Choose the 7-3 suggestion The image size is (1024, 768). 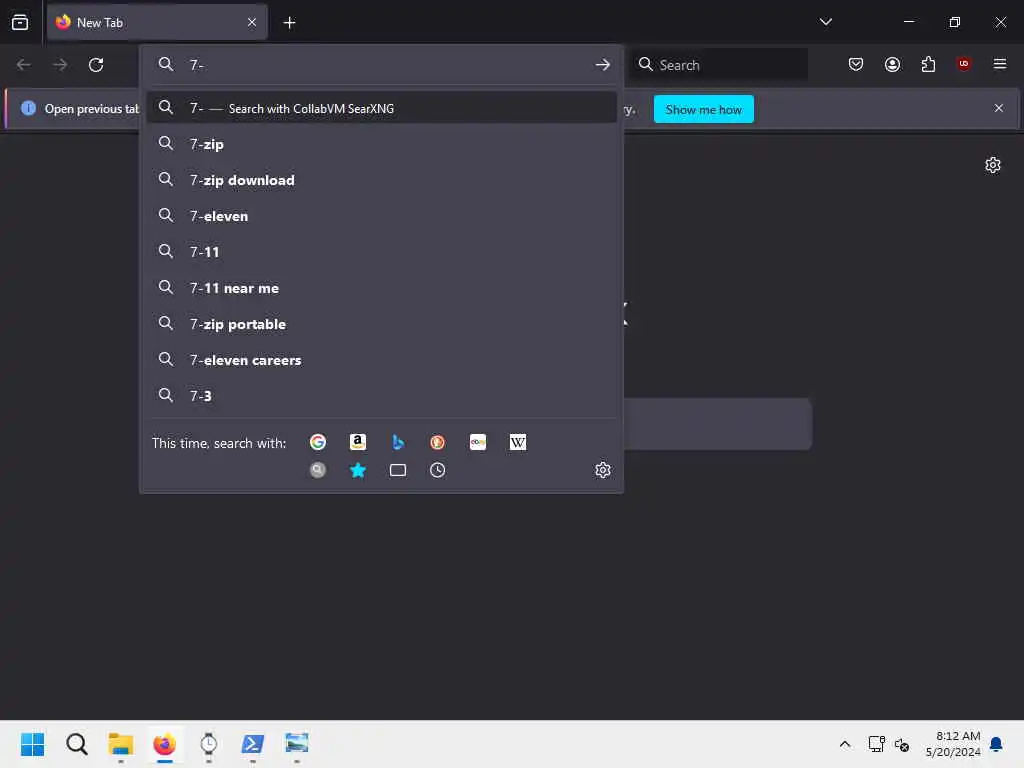(381, 396)
